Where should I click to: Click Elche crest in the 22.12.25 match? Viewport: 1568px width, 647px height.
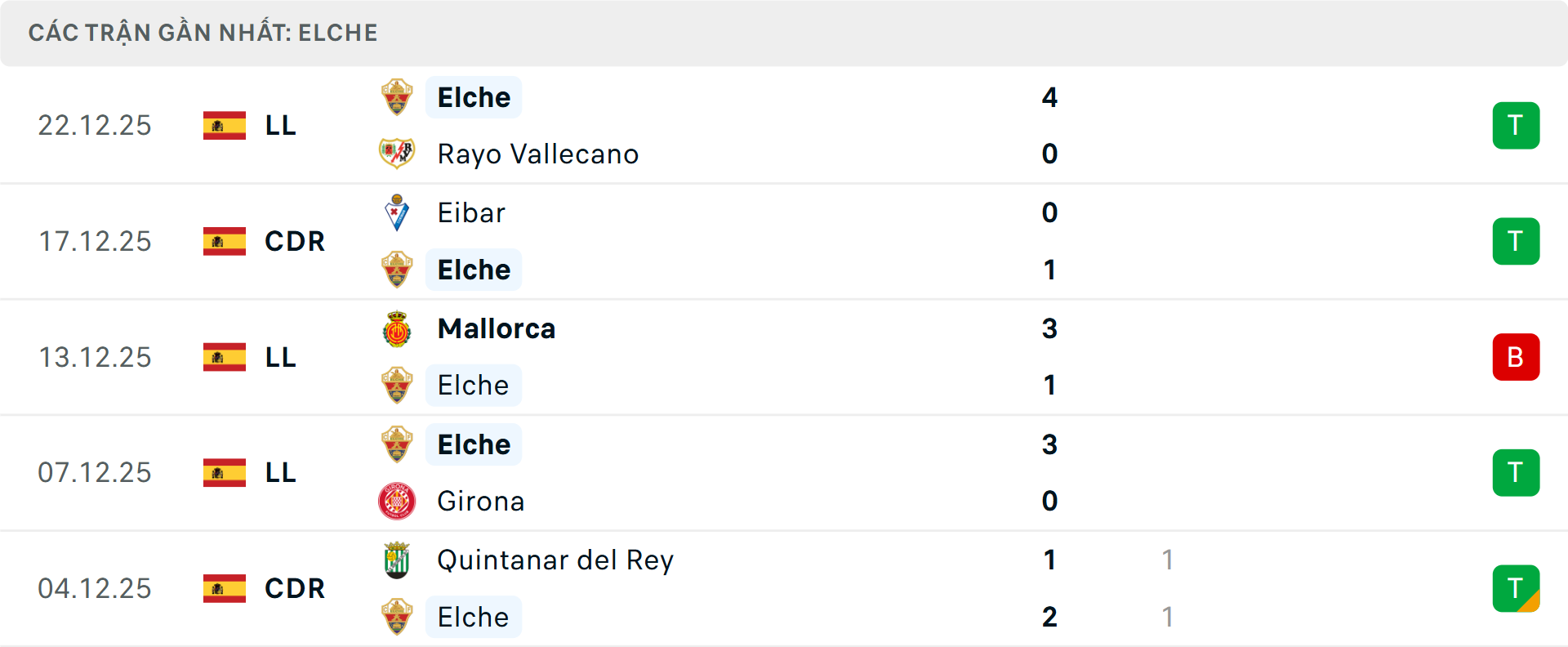397,97
